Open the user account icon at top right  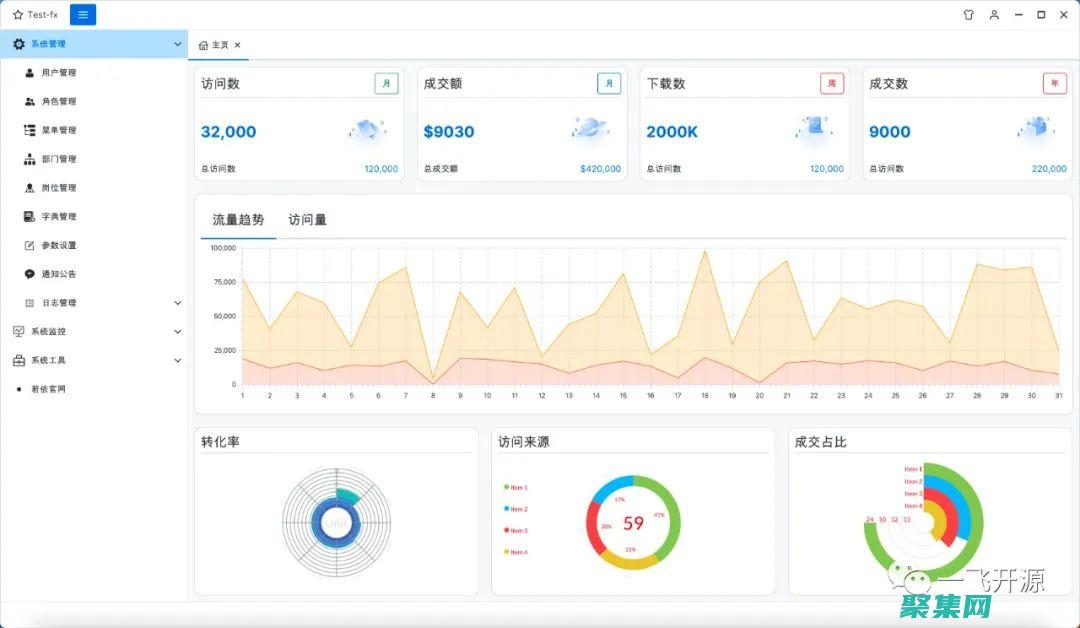pyautogui.click(x=994, y=14)
